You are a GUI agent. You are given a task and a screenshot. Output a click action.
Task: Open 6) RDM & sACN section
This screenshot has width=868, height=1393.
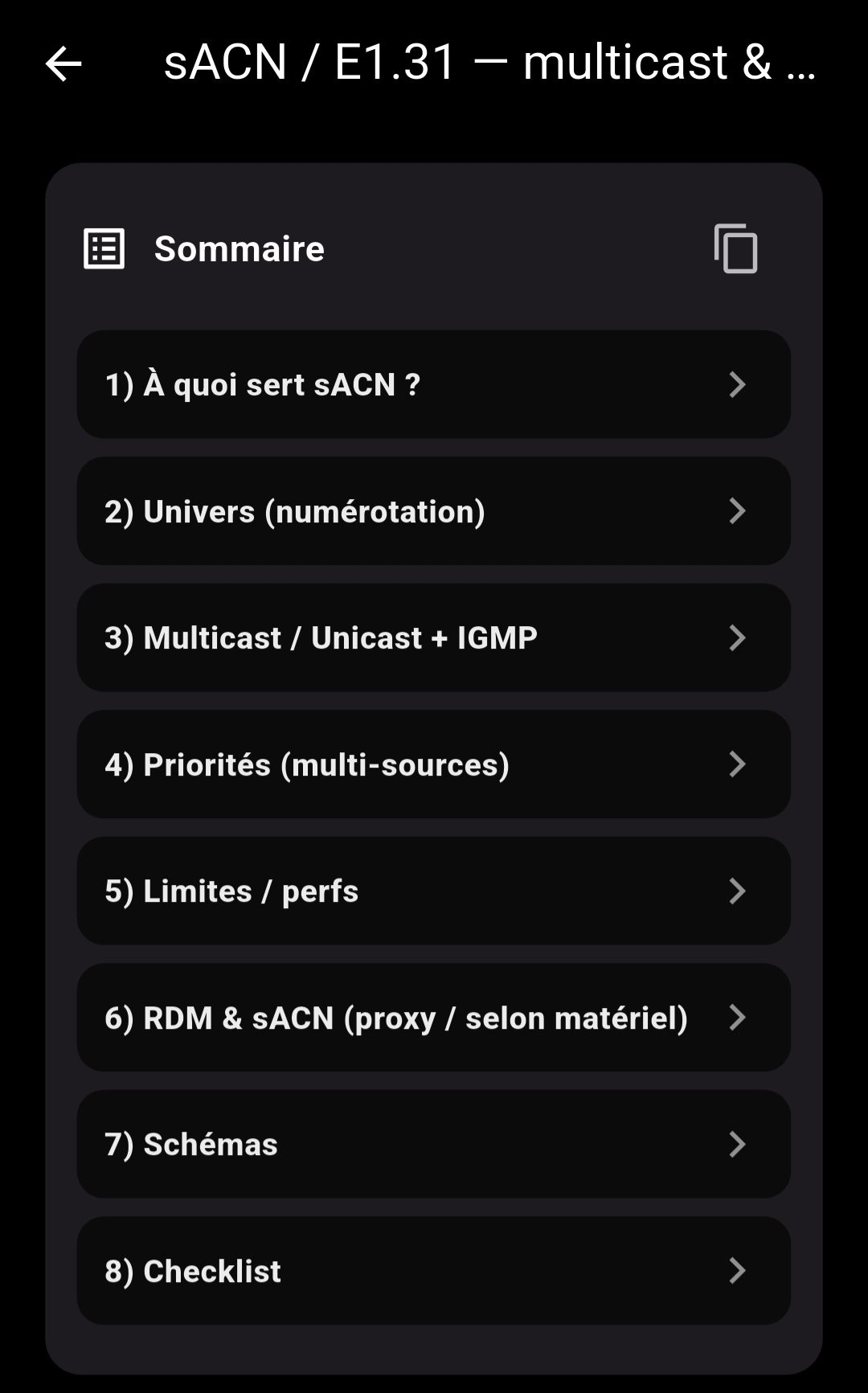coord(395,1018)
